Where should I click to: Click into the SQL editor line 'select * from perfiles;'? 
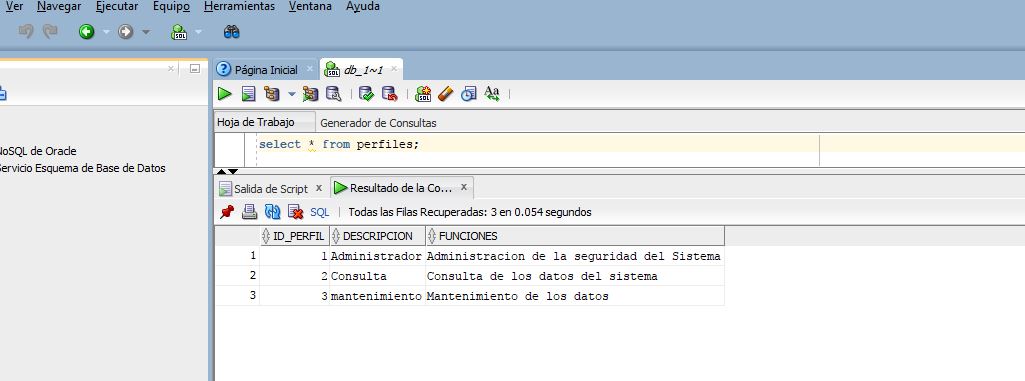coord(339,144)
